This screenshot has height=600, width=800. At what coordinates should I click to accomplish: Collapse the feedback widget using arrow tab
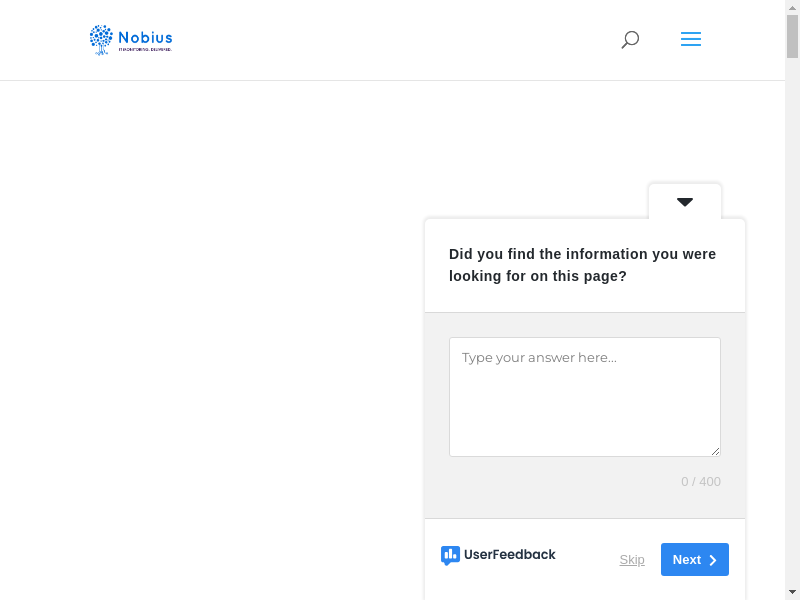coord(685,202)
